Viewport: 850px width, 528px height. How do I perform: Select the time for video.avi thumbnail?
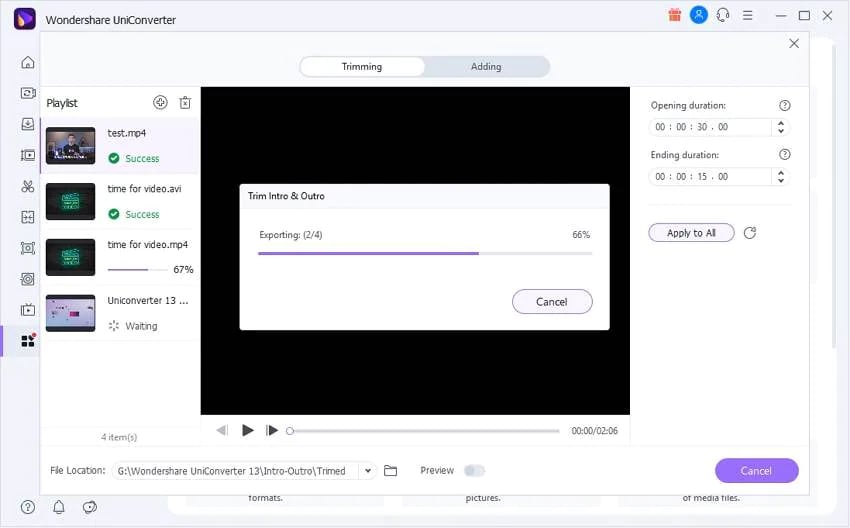pos(70,201)
